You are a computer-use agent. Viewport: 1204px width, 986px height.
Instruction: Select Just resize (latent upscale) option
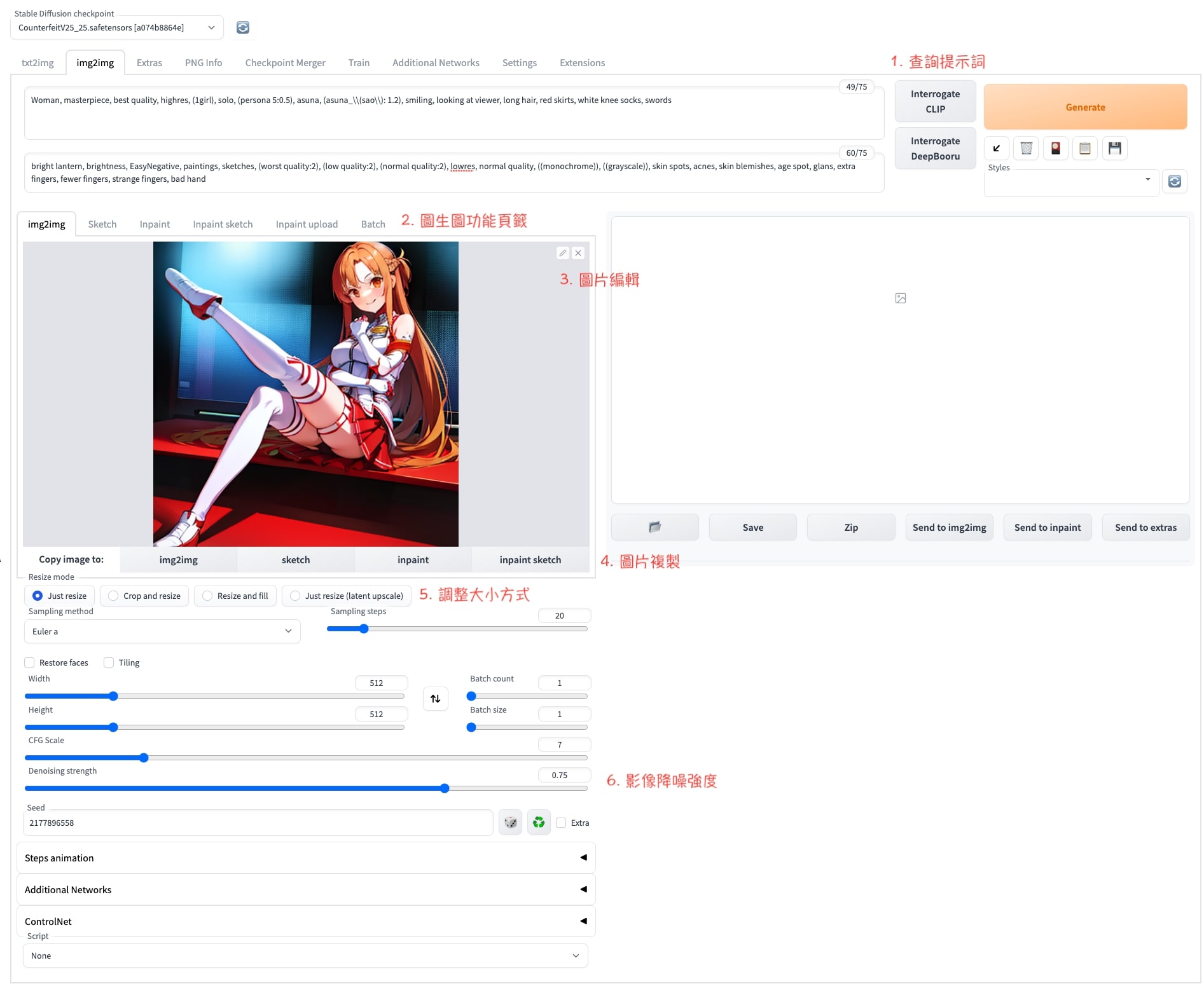pos(347,596)
